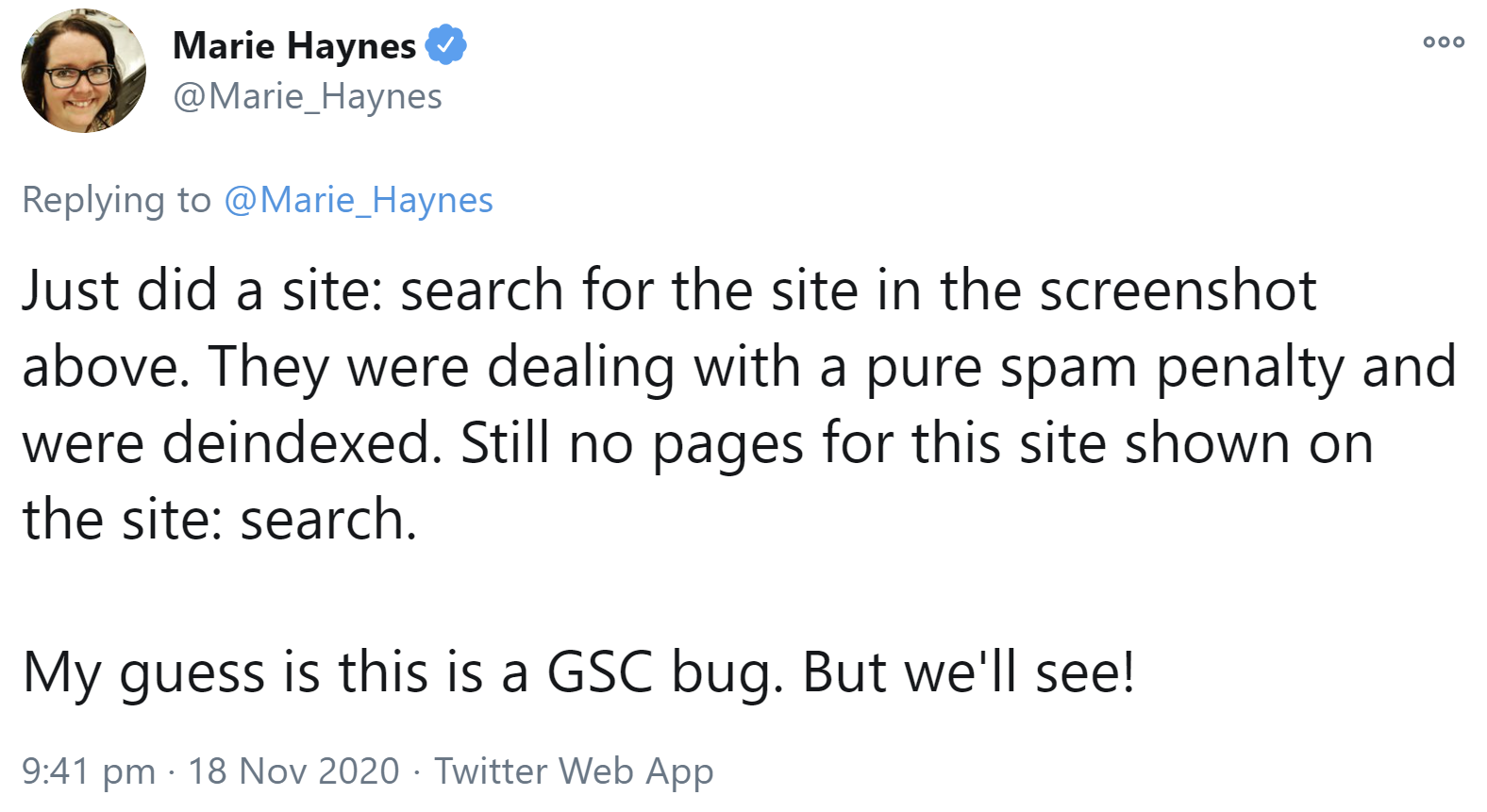1487x812 pixels.
Task: Open the 18 Nov 2020 timestamp link
Action: (293, 771)
